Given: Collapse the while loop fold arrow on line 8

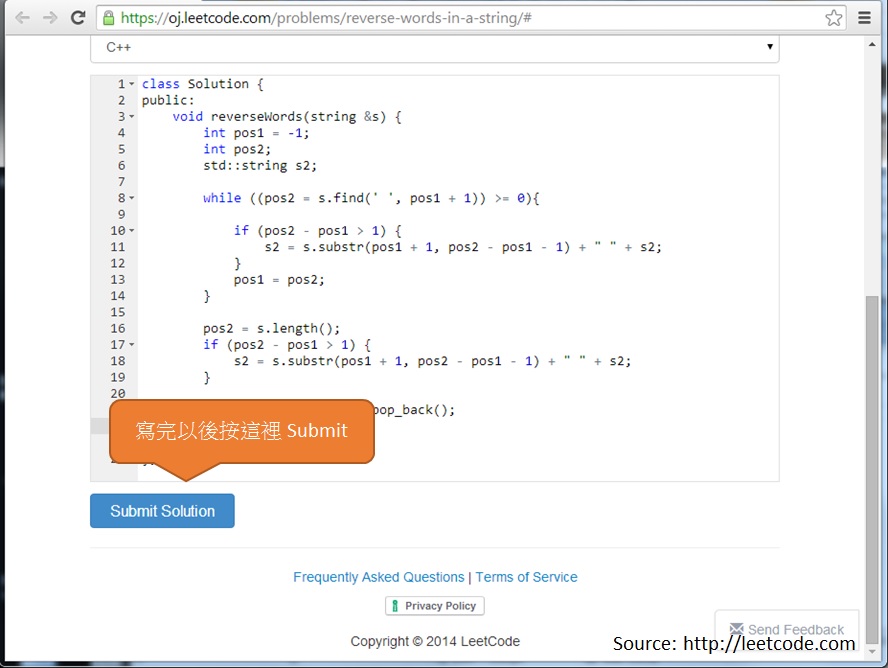Looking at the screenshot, I should tap(131, 197).
